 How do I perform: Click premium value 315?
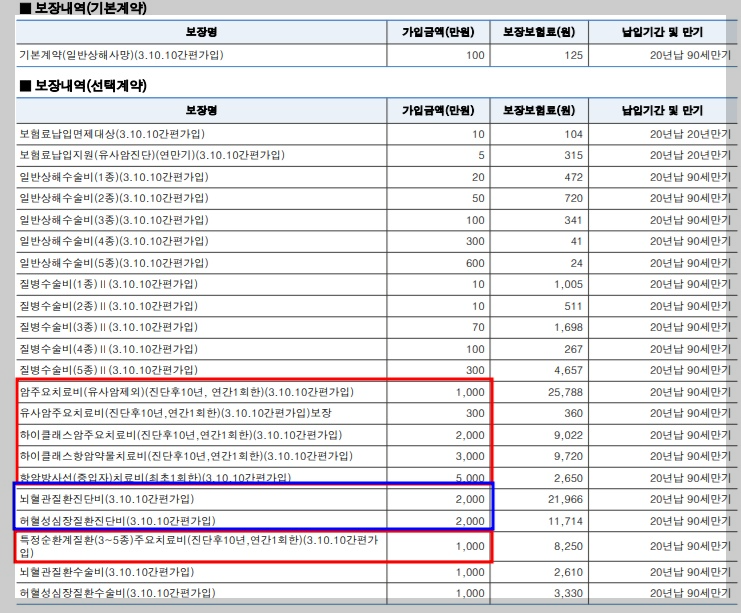point(573,155)
